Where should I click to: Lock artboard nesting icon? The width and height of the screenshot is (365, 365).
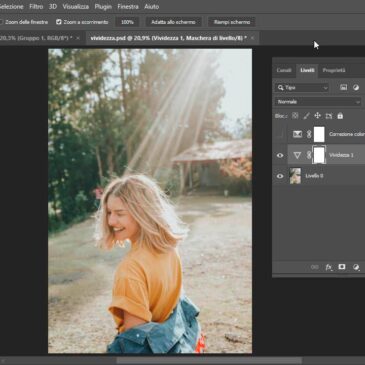click(x=329, y=116)
